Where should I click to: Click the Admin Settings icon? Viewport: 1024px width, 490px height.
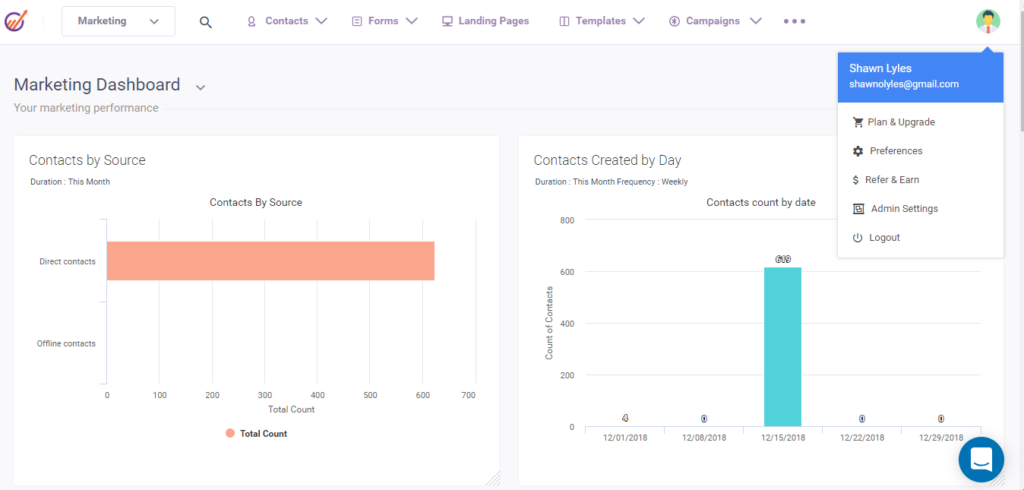(x=857, y=209)
